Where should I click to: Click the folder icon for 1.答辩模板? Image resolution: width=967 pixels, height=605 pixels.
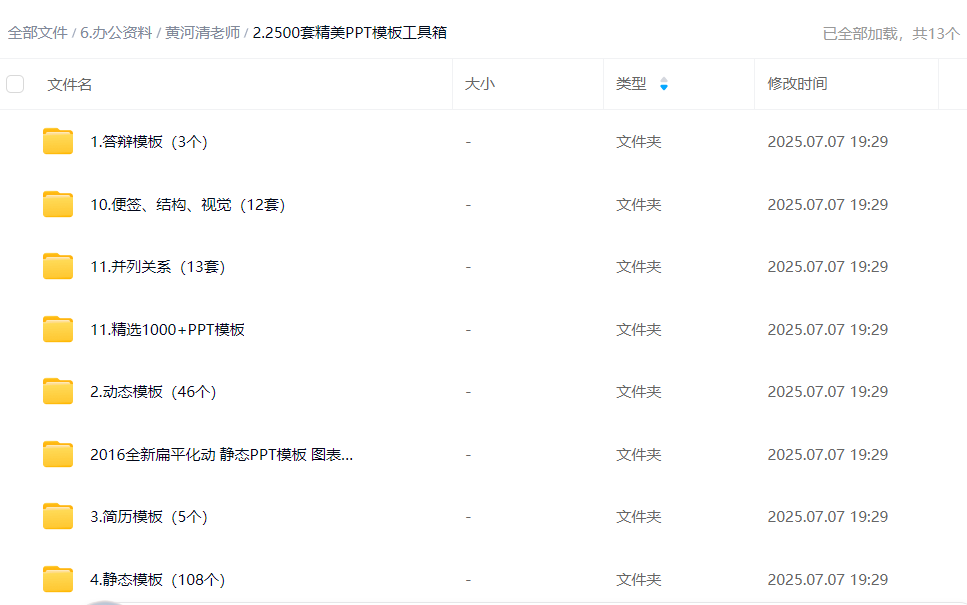click(58, 142)
